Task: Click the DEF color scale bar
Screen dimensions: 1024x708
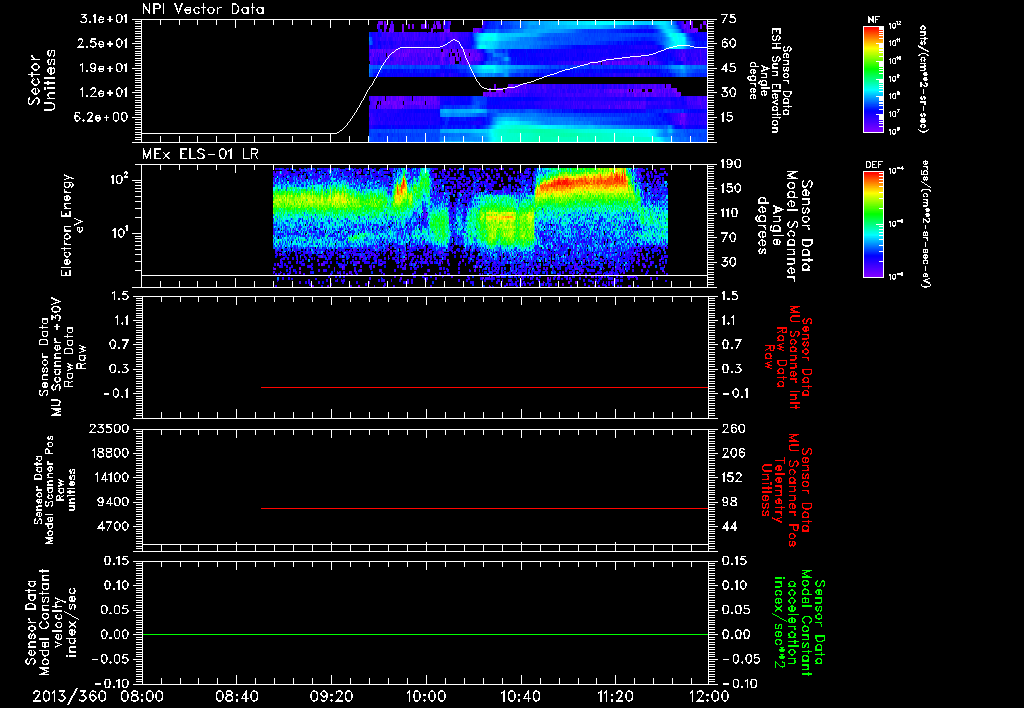Action: [x=873, y=223]
